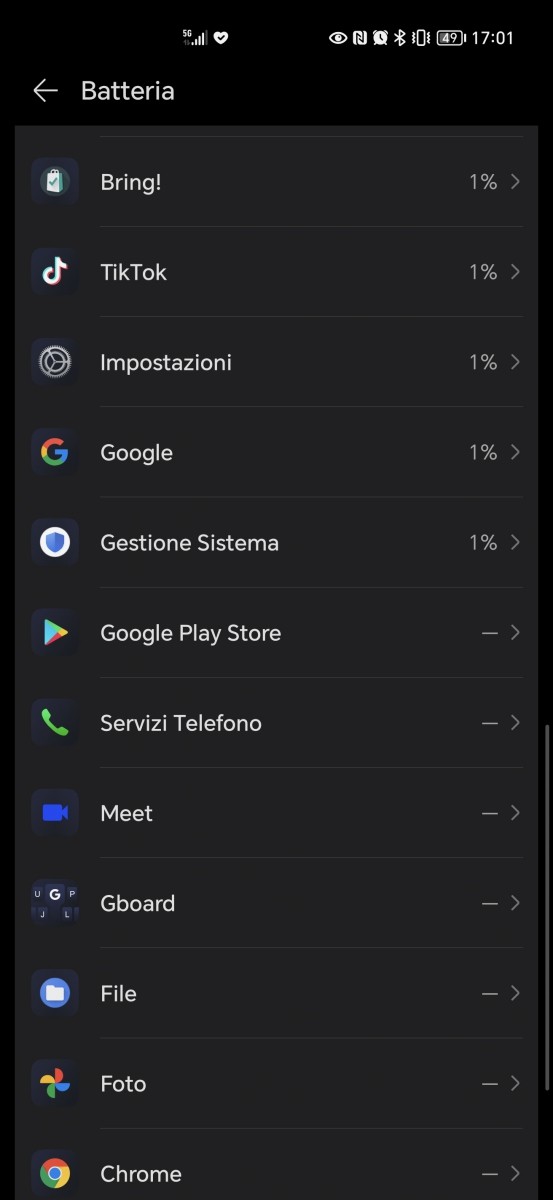Tap the Google G logo icon
This screenshot has width=553, height=1200.
click(55, 452)
